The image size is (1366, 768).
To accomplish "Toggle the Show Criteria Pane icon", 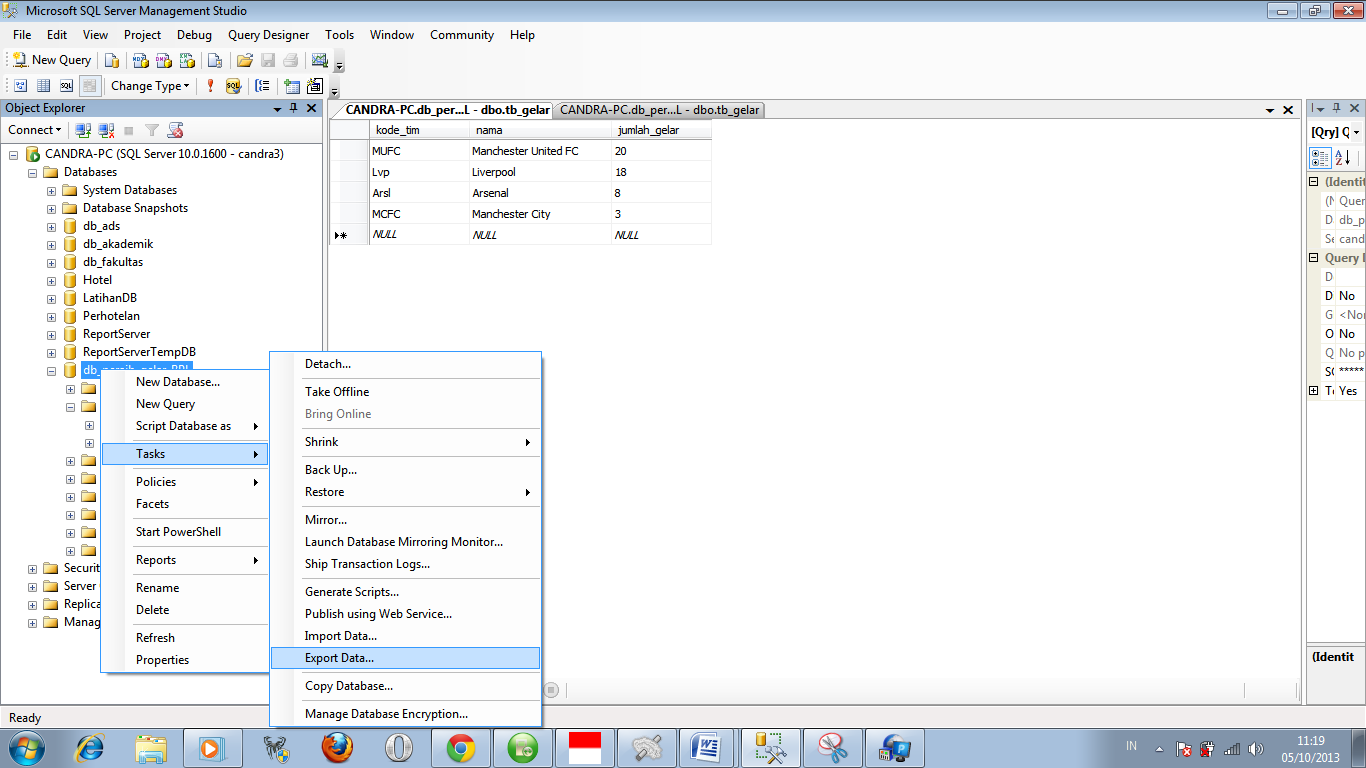I will 45,86.
